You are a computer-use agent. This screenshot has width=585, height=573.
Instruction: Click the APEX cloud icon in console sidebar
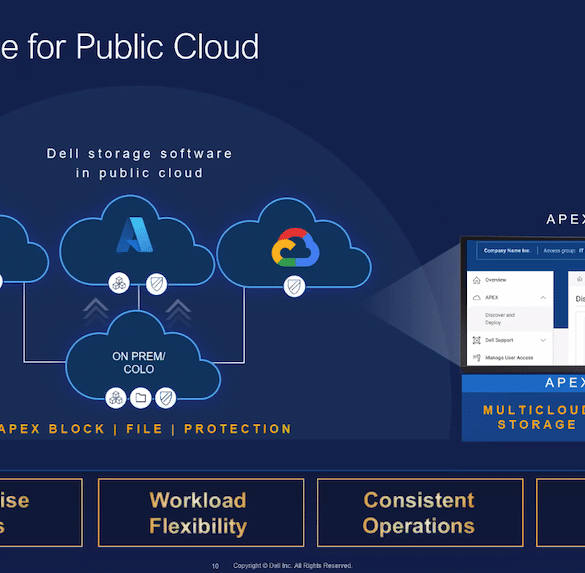point(476,298)
